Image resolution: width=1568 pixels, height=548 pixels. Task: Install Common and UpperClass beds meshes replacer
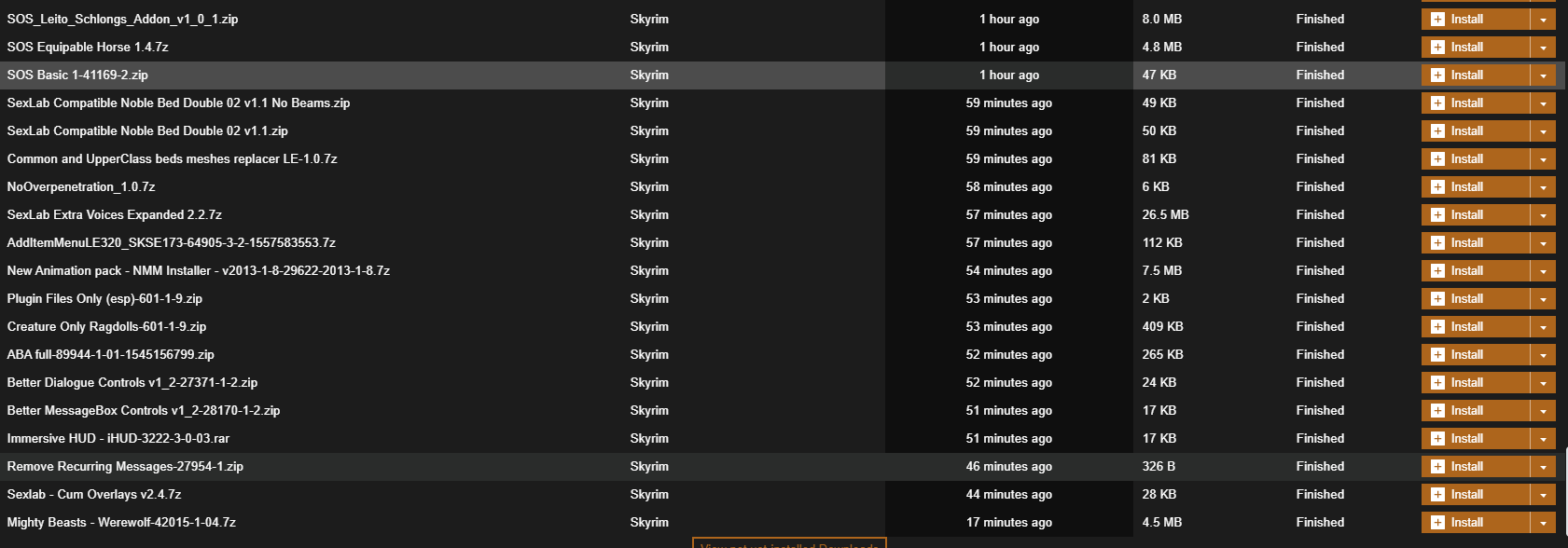[x=1476, y=158]
